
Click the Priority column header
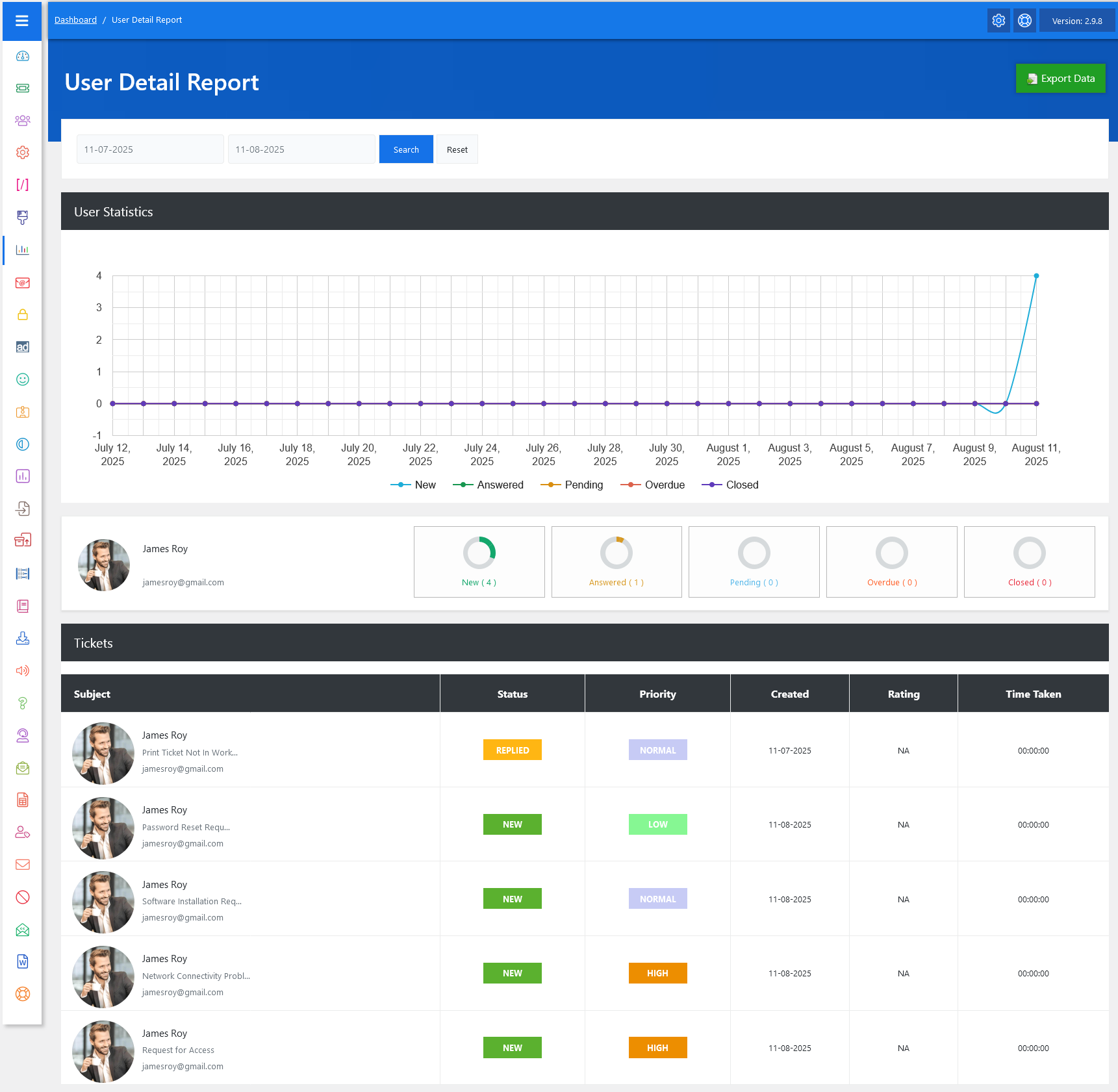(657, 694)
